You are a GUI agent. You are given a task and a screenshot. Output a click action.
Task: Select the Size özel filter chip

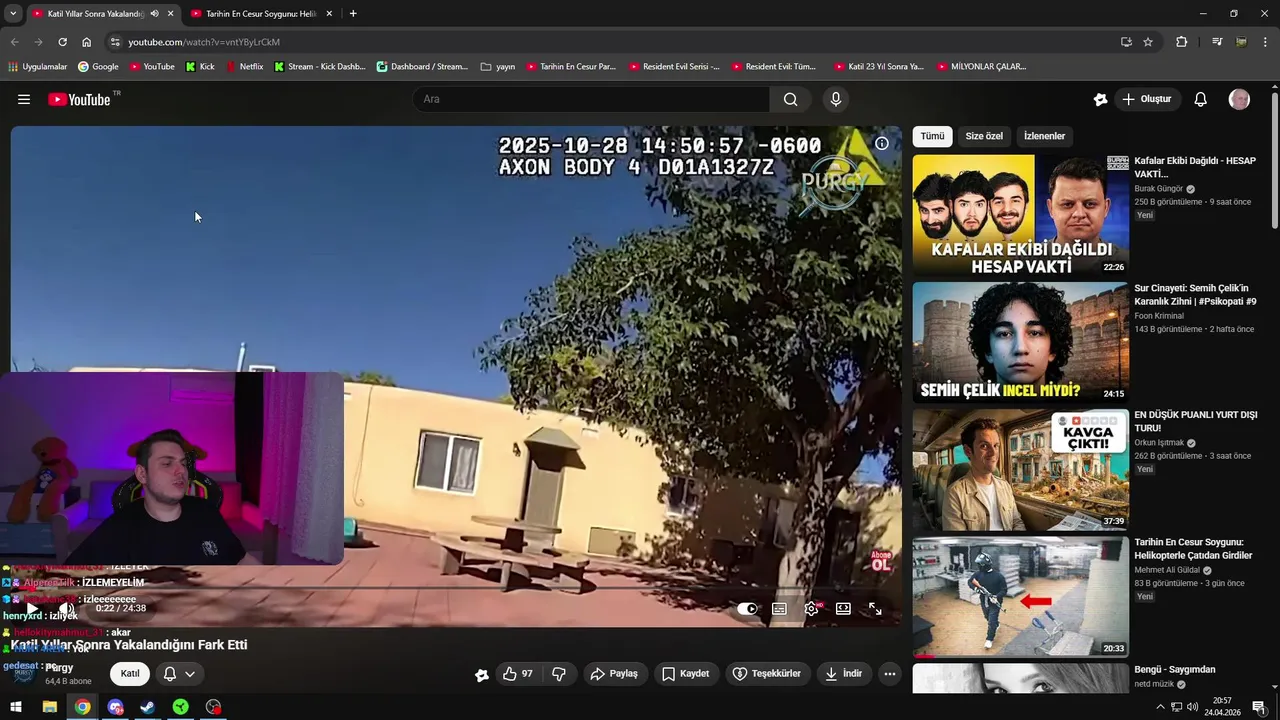(x=984, y=136)
